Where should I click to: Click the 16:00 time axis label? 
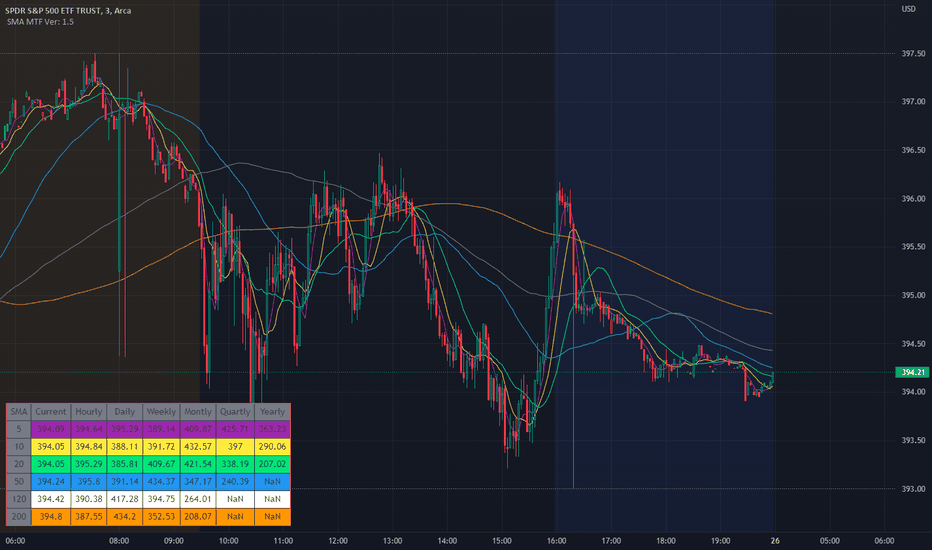(x=556, y=540)
